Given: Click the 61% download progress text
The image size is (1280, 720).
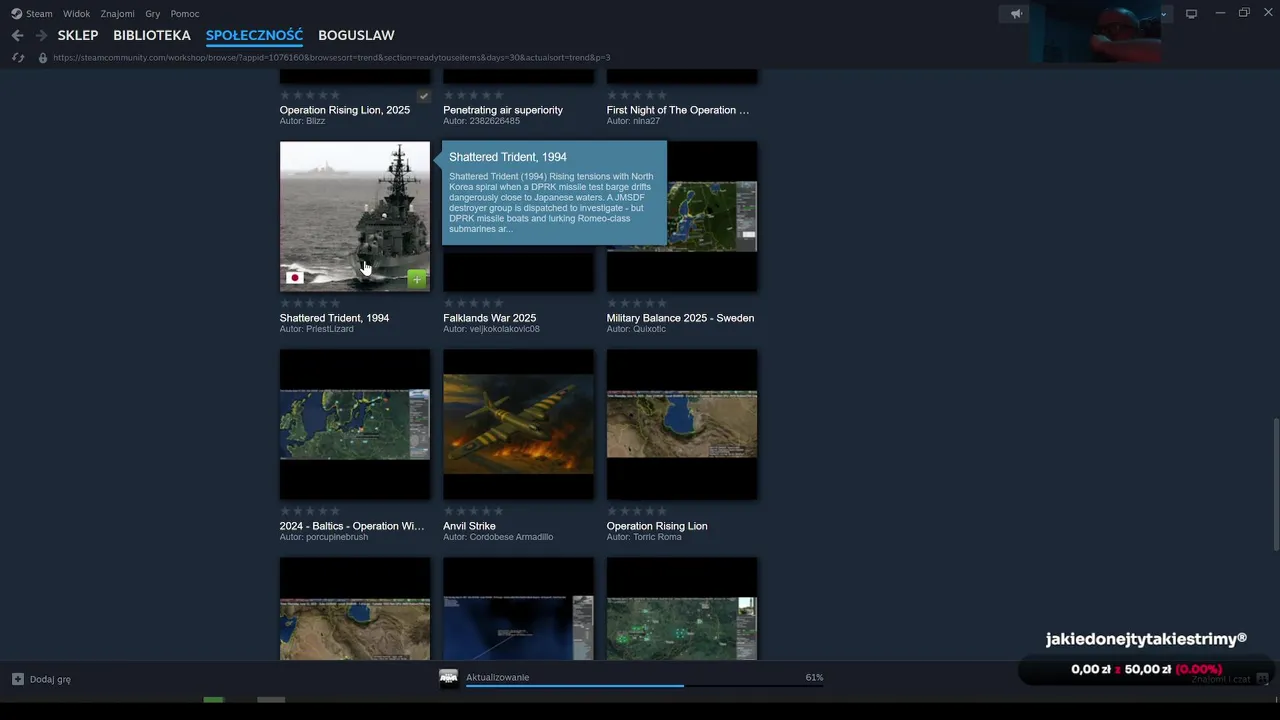Looking at the screenshot, I should pyautogui.click(x=814, y=677).
